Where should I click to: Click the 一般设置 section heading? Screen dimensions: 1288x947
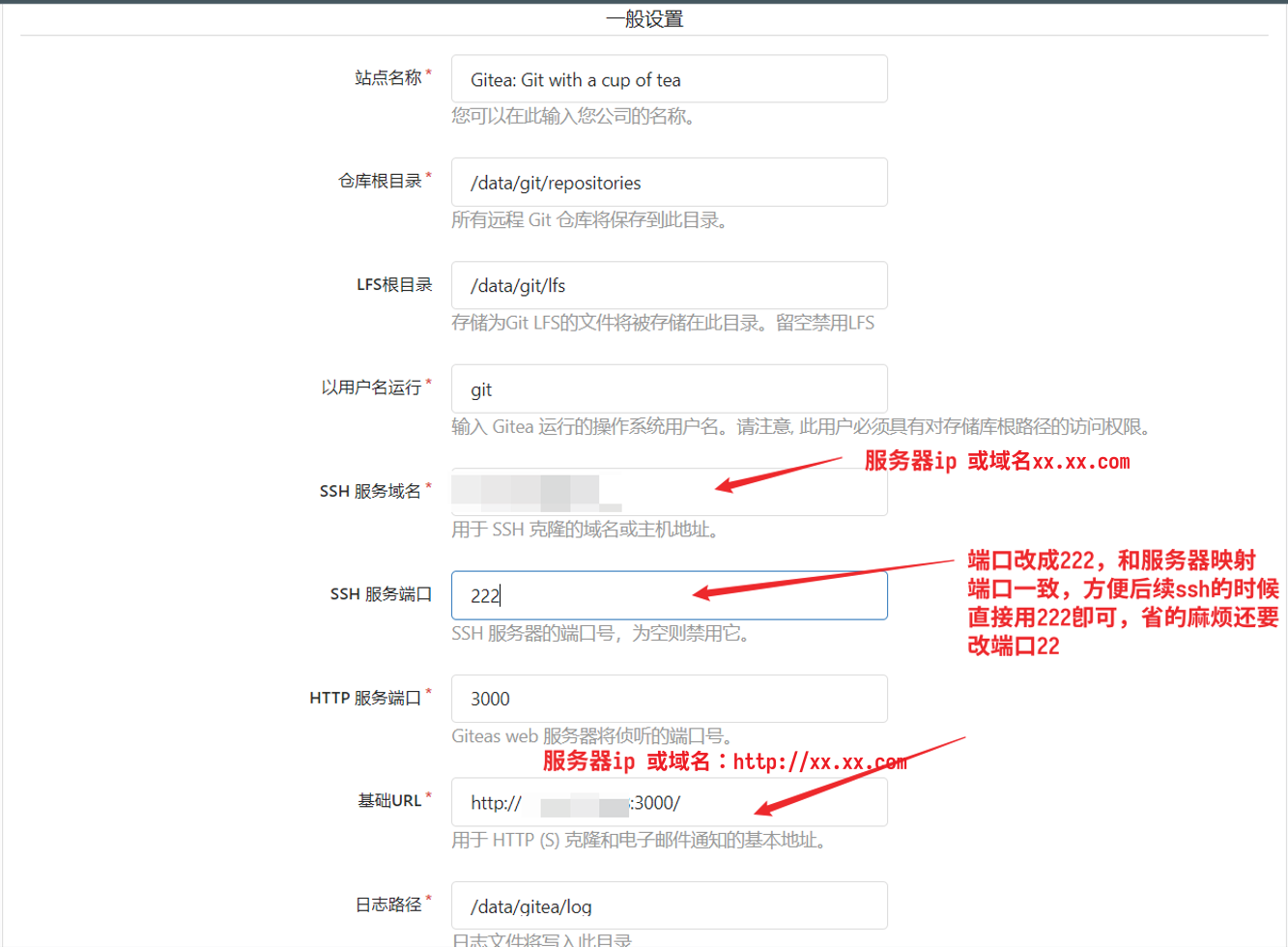point(644,19)
